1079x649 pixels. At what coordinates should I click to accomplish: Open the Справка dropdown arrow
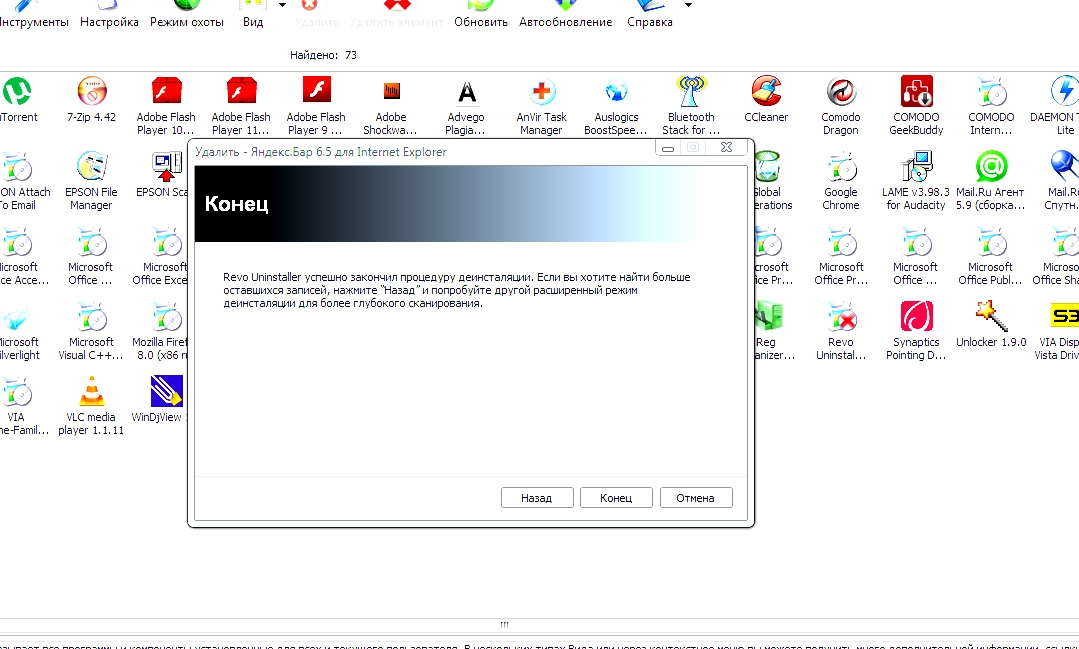pos(688,6)
